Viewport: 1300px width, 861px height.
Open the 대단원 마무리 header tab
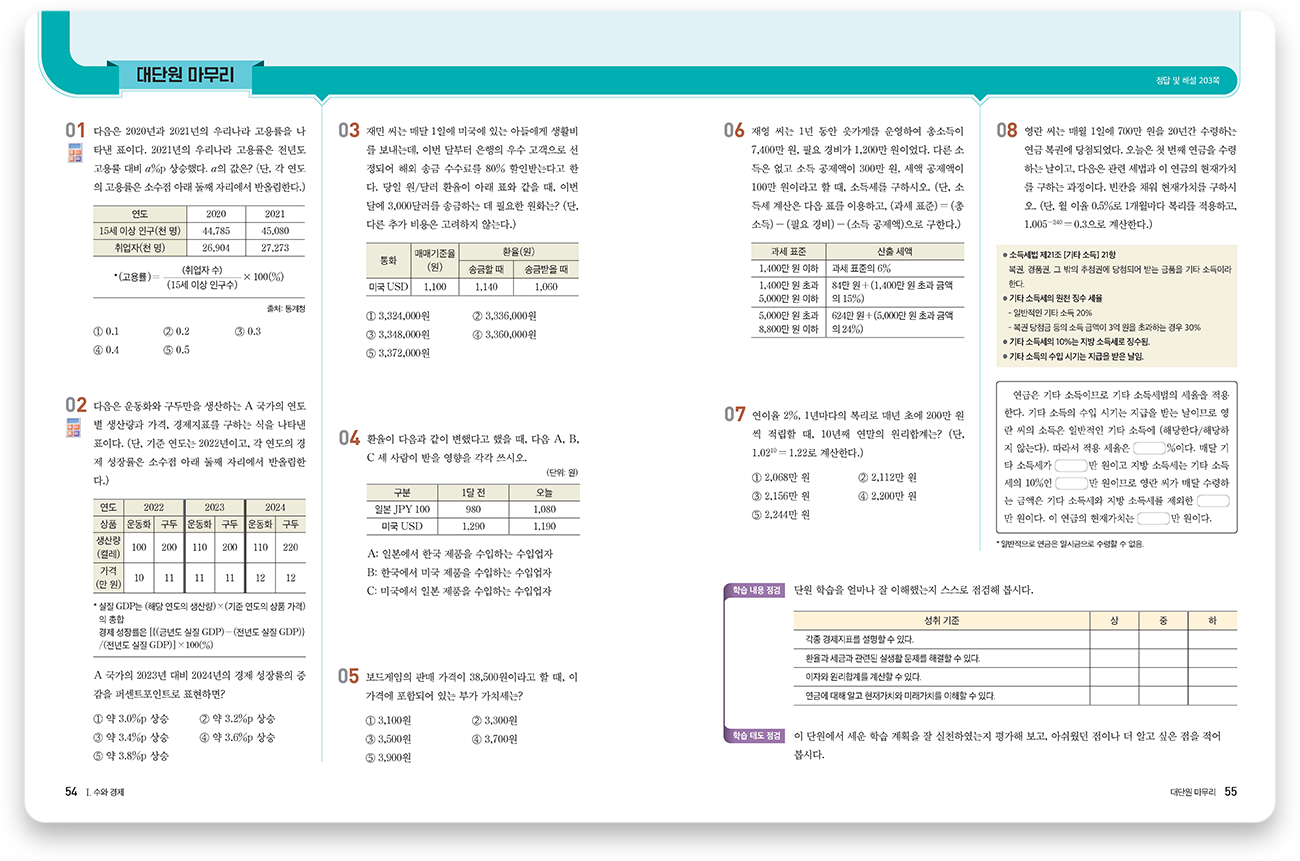coord(183,76)
